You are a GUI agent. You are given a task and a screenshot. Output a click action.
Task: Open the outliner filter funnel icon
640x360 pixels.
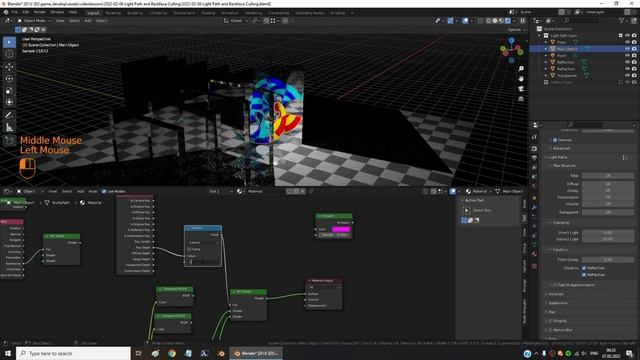coord(622,20)
